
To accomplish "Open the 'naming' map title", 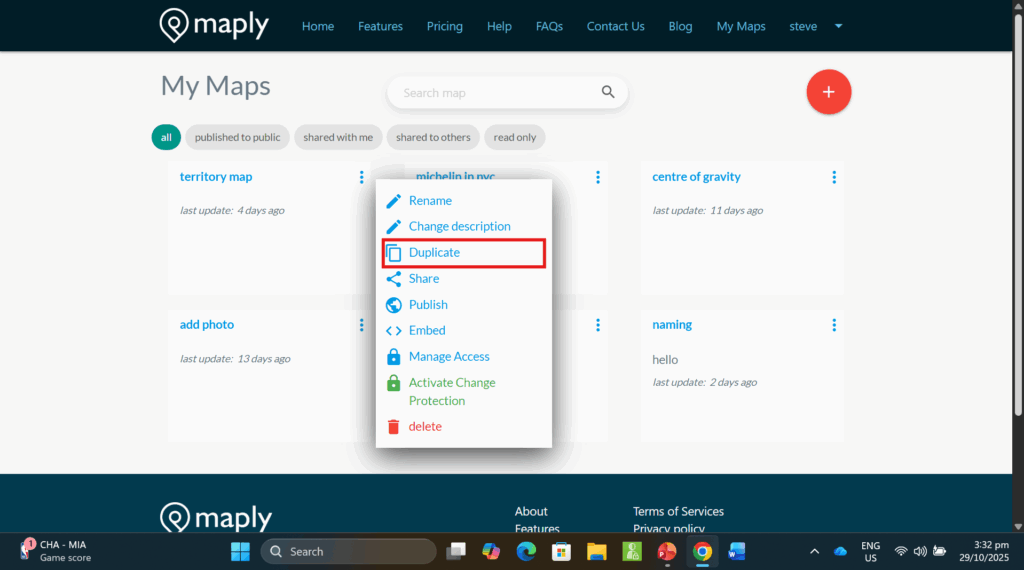I will point(672,325).
